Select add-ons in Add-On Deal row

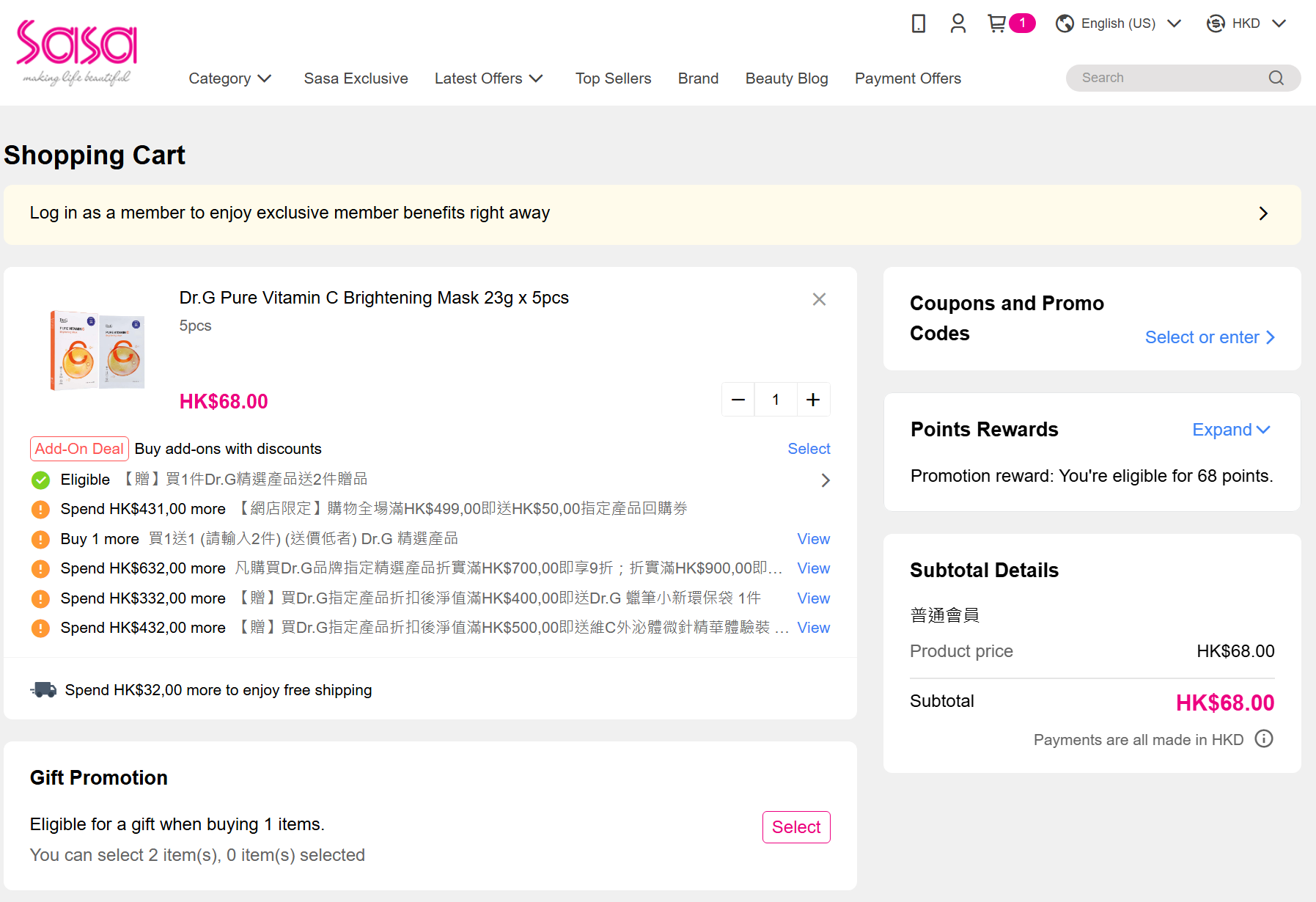[x=809, y=449]
